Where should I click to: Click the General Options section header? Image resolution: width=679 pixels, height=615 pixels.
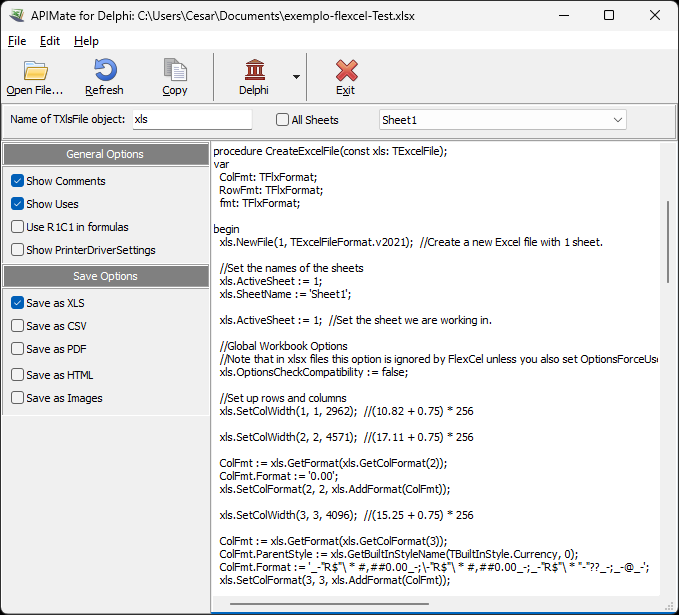click(x=105, y=154)
